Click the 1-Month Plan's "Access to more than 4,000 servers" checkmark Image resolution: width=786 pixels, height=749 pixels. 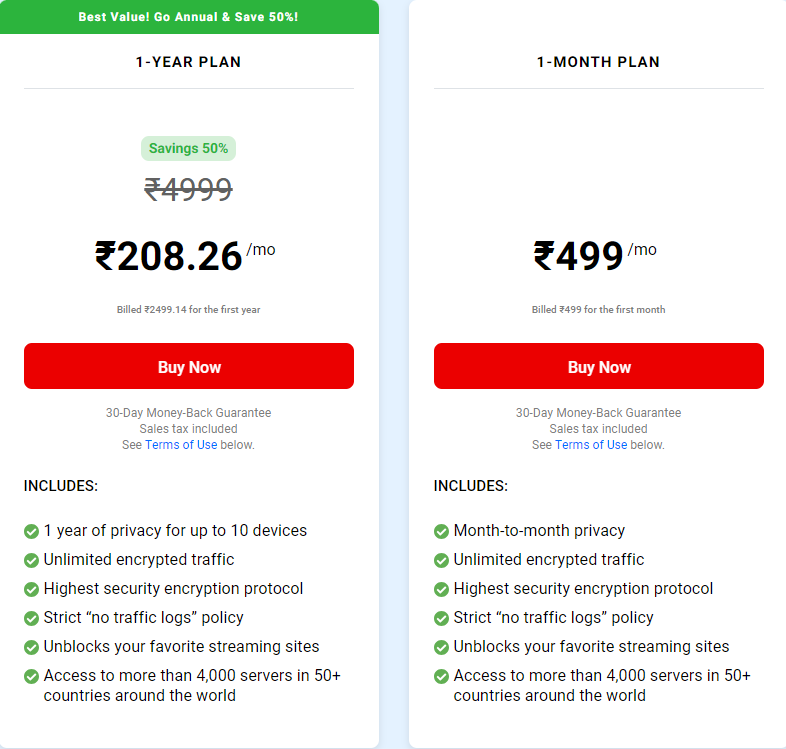[442, 676]
